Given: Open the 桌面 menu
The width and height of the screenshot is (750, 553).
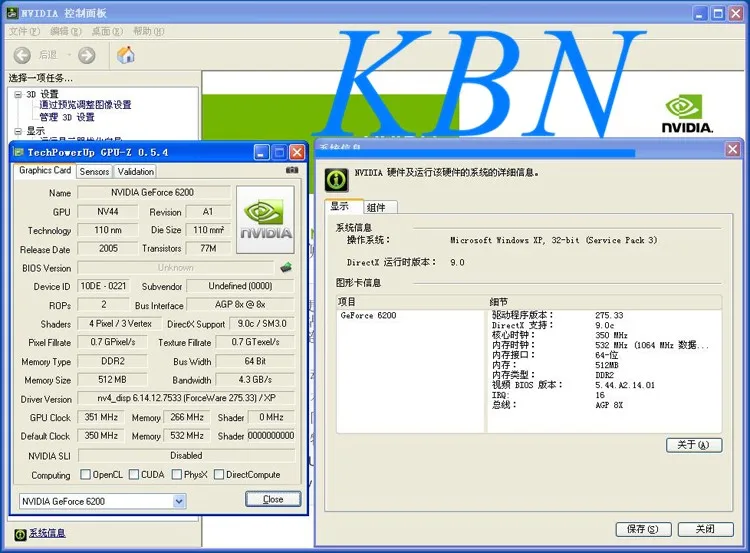Looking at the screenshot, I should [107, 32].
